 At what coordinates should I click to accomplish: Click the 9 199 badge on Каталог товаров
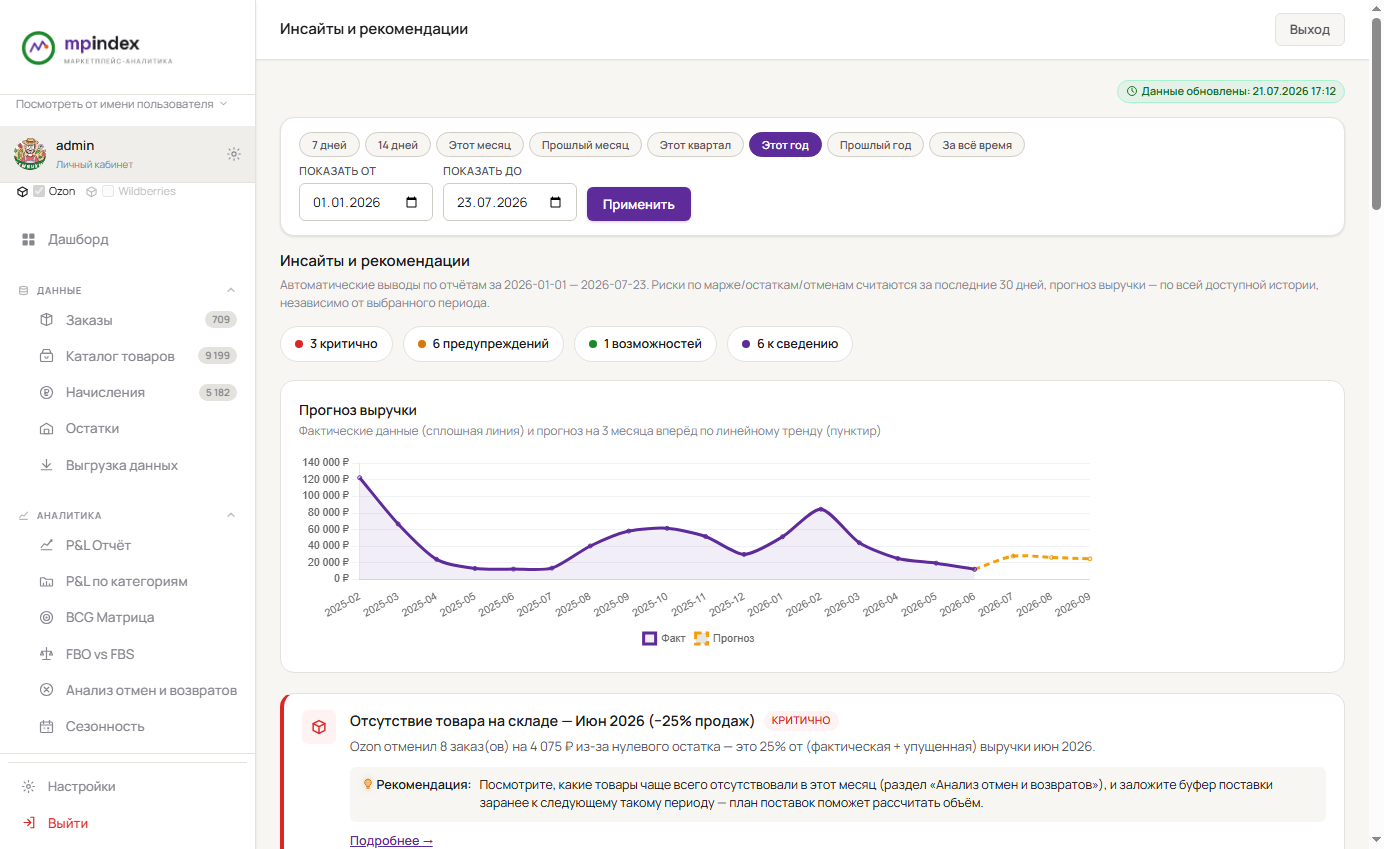pyautogui.click(x=217, y=356)
